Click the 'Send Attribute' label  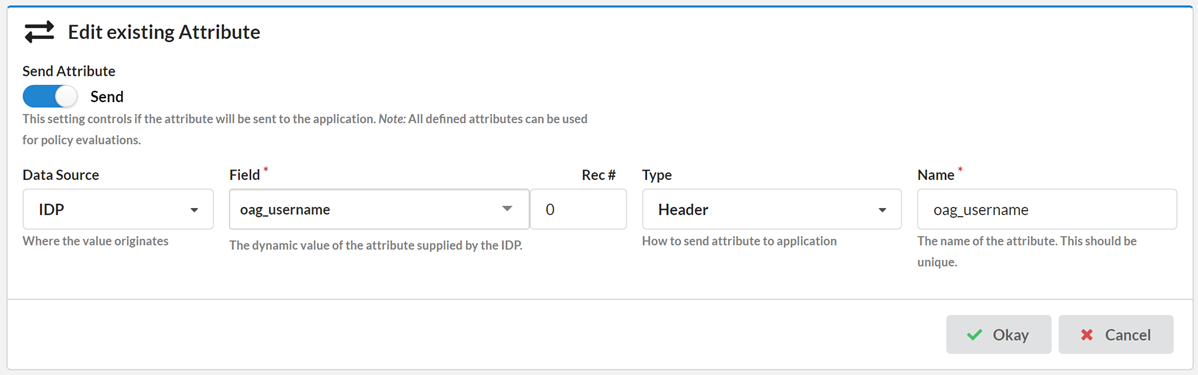[69, 71]
